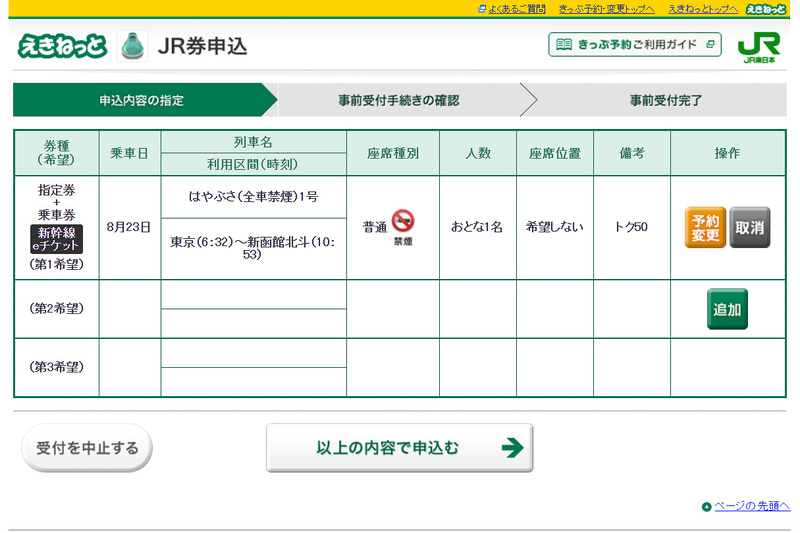The height and width of the screenshot is (533, 800).
Task: Go to きっぷ予約・変更トップへ link
Action: tap(607, 9)
